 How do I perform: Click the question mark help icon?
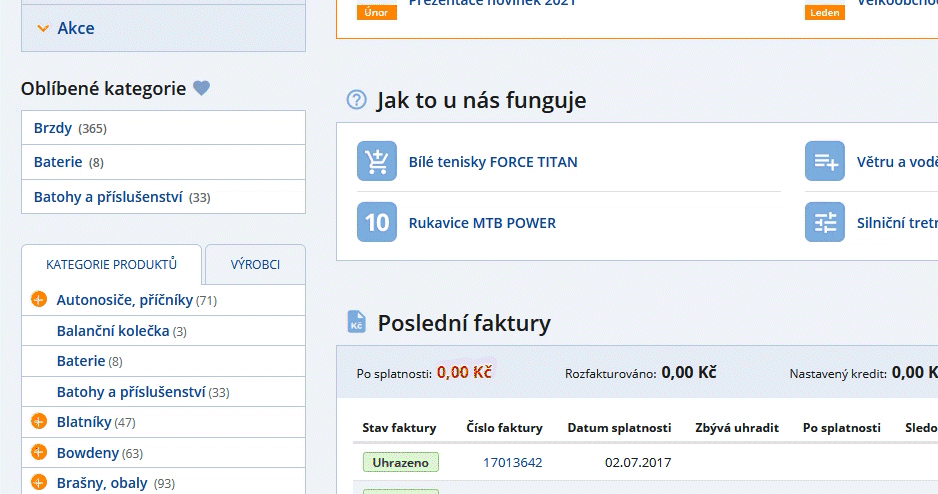tap(356, 100)
